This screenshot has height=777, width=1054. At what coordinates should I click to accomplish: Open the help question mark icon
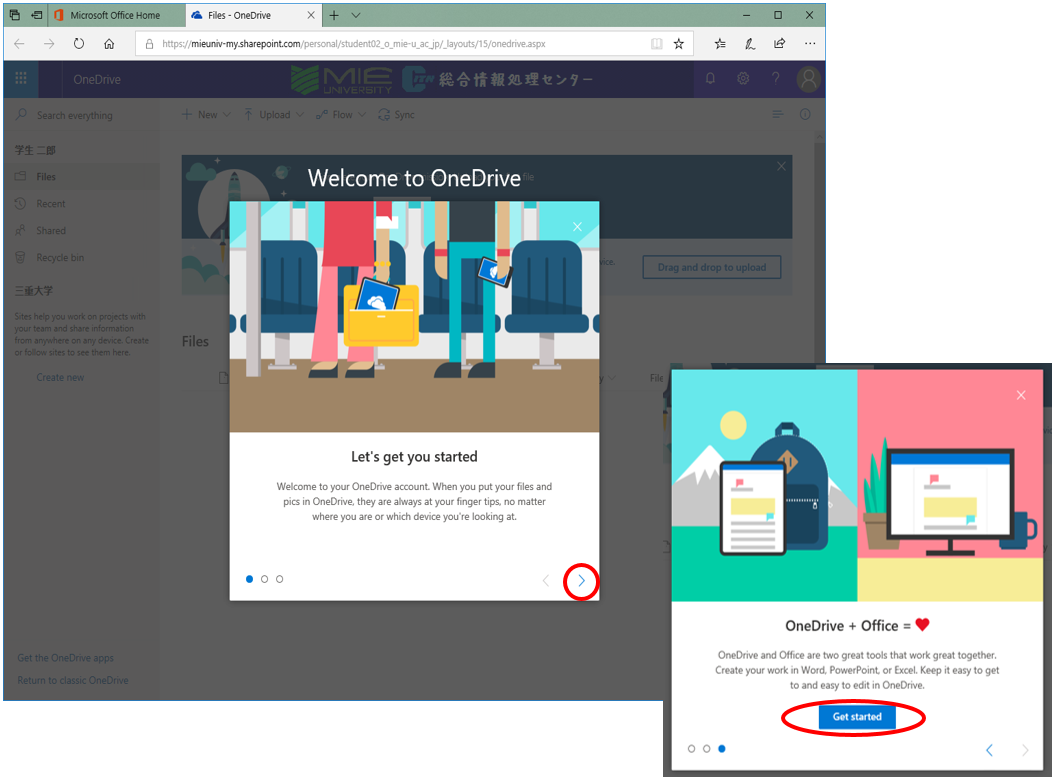pyautogui.click(x=776, y=79)
